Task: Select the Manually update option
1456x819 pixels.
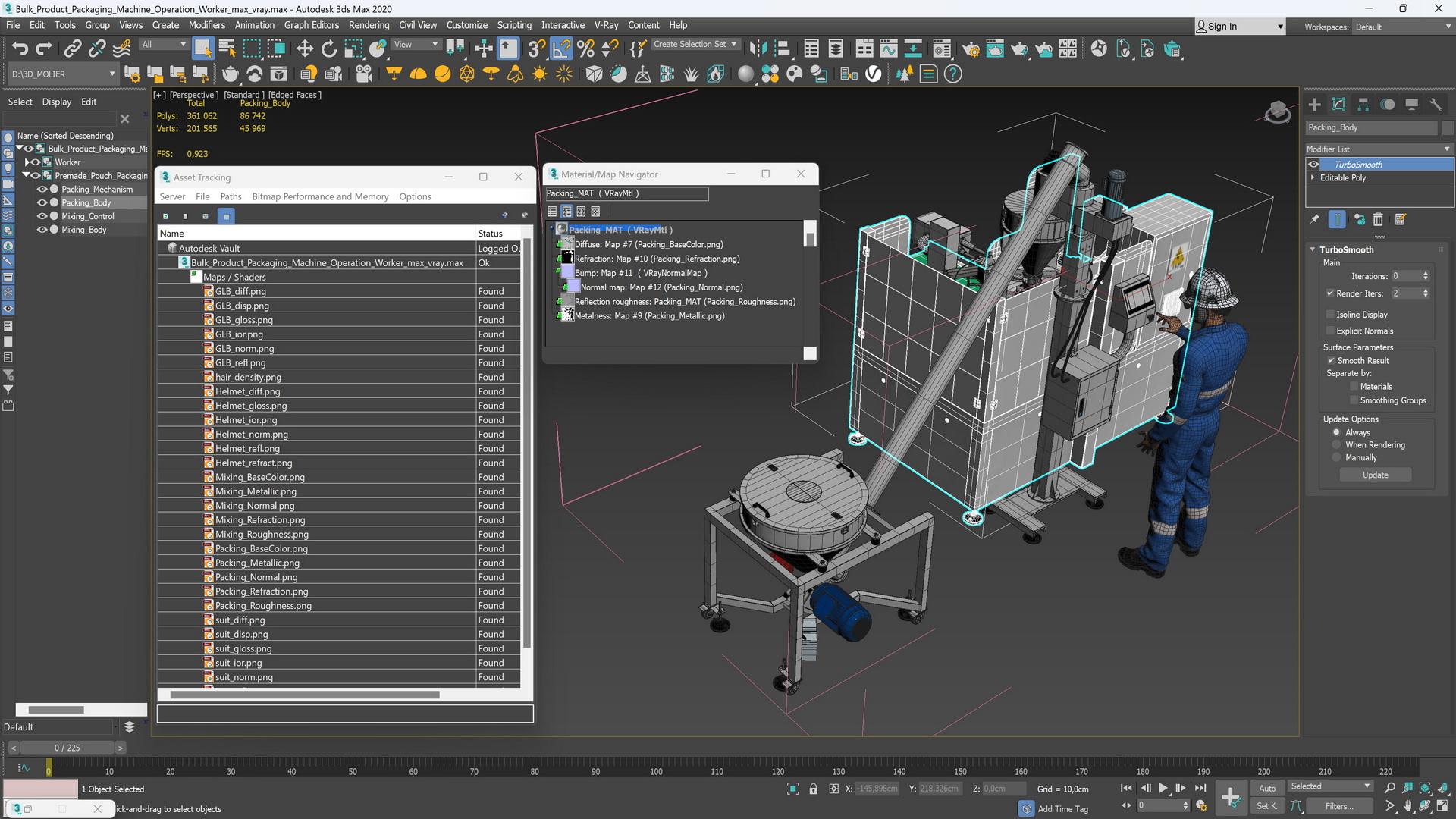Action: (x=1337, y=458)
